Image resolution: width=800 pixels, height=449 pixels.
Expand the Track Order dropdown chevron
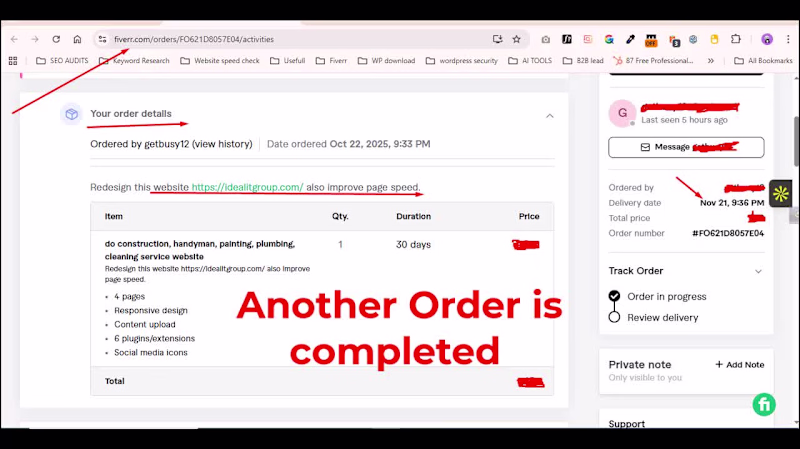click(758, 271)
